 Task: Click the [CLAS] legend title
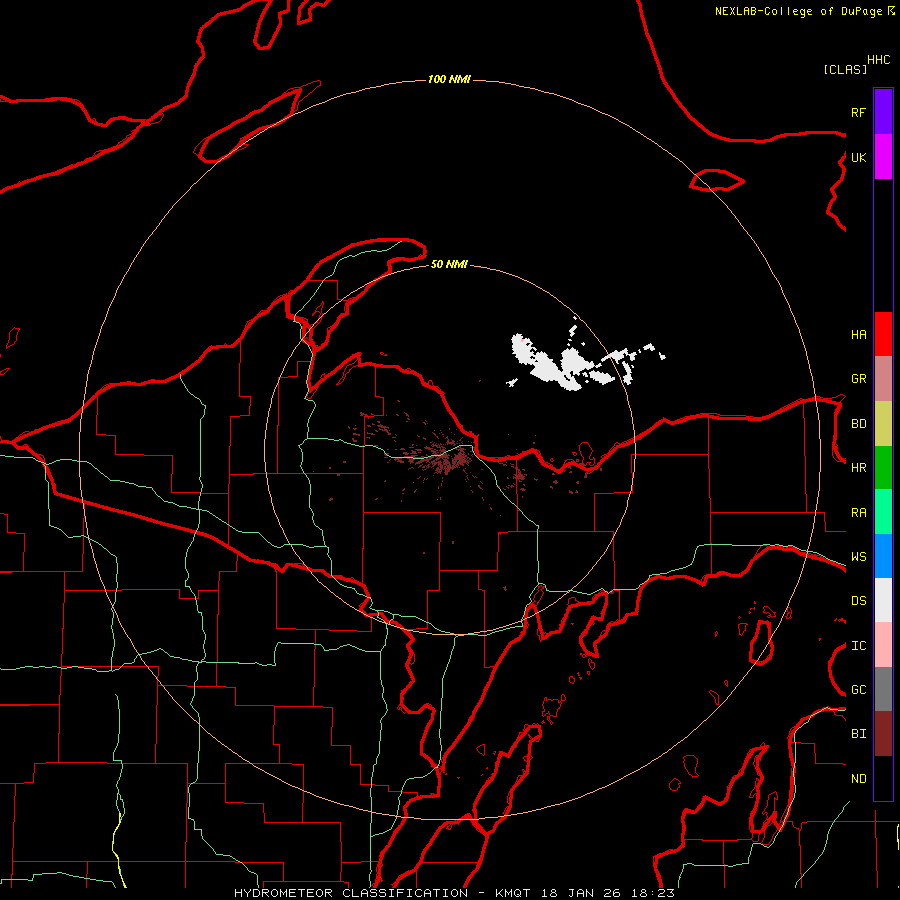845,69
